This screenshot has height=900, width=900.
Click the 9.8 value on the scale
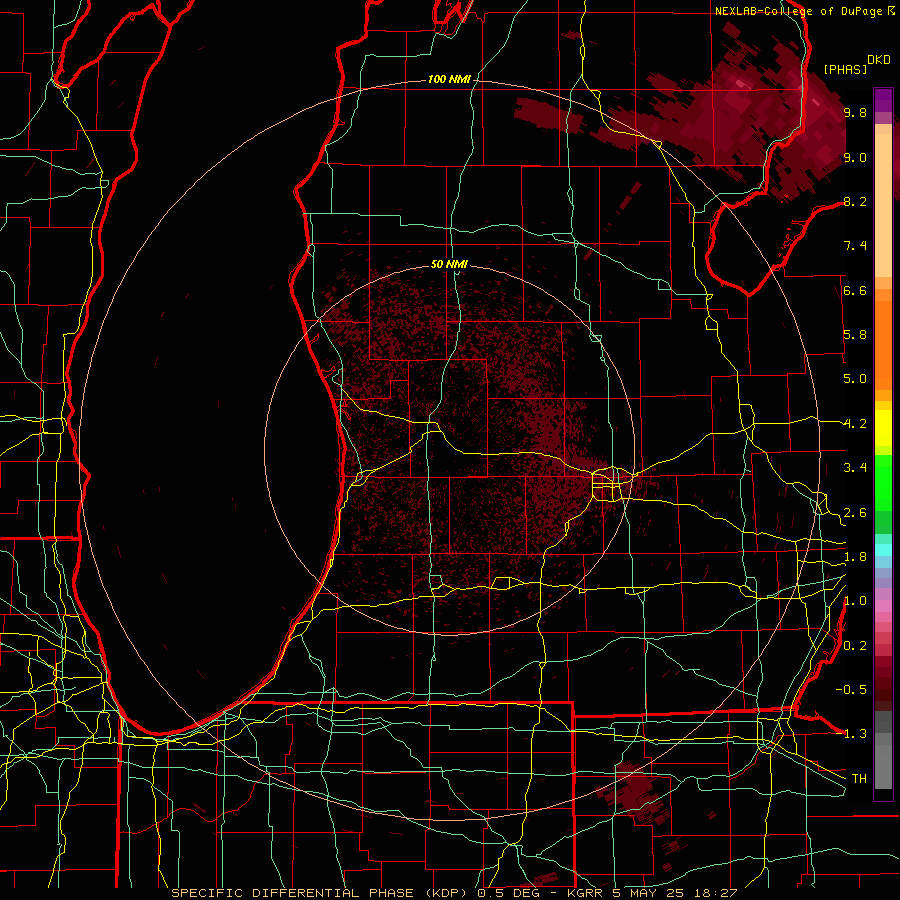[855, 112]
